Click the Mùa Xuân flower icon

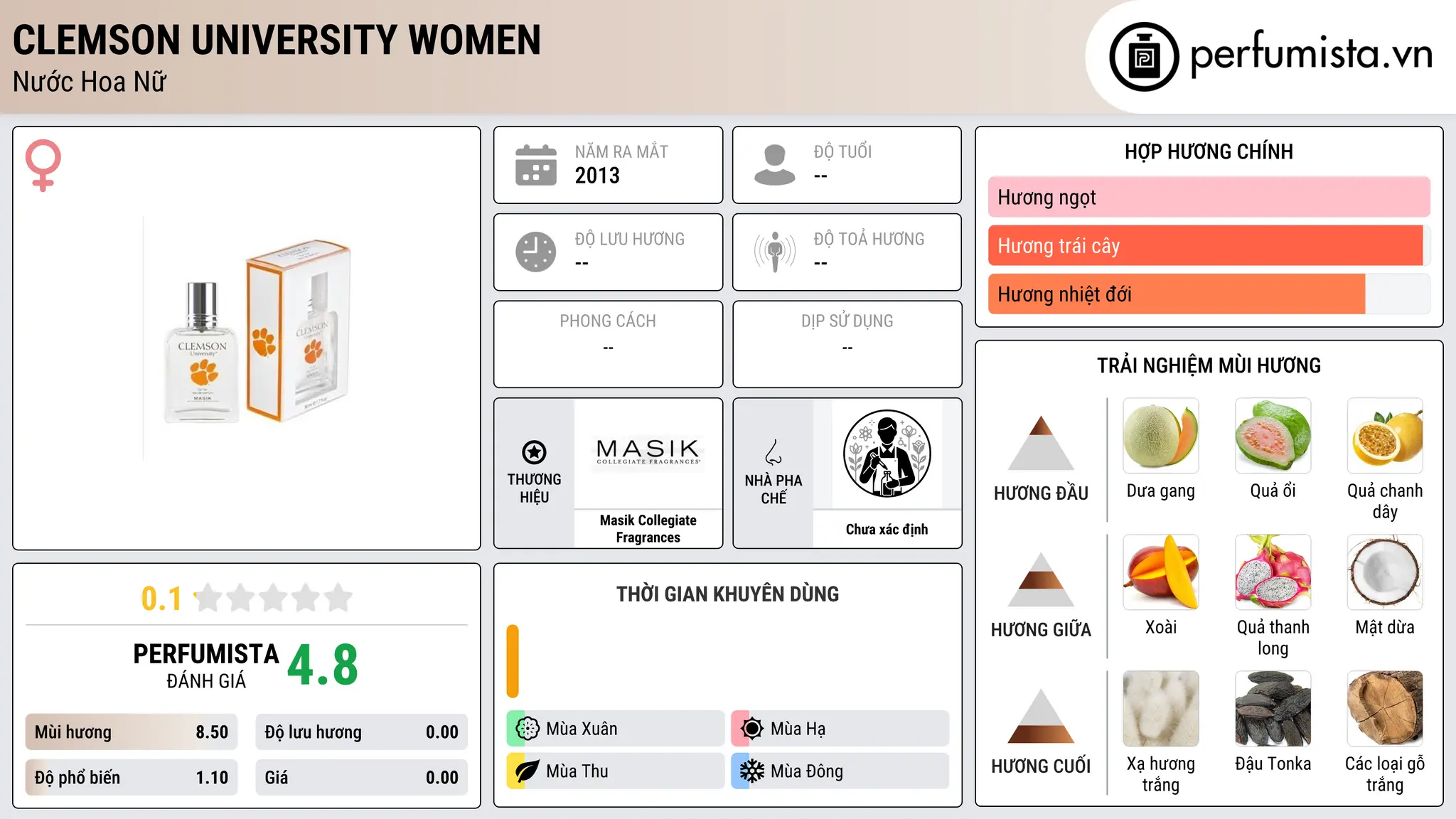pyautogui.click(x=528, y=729)
